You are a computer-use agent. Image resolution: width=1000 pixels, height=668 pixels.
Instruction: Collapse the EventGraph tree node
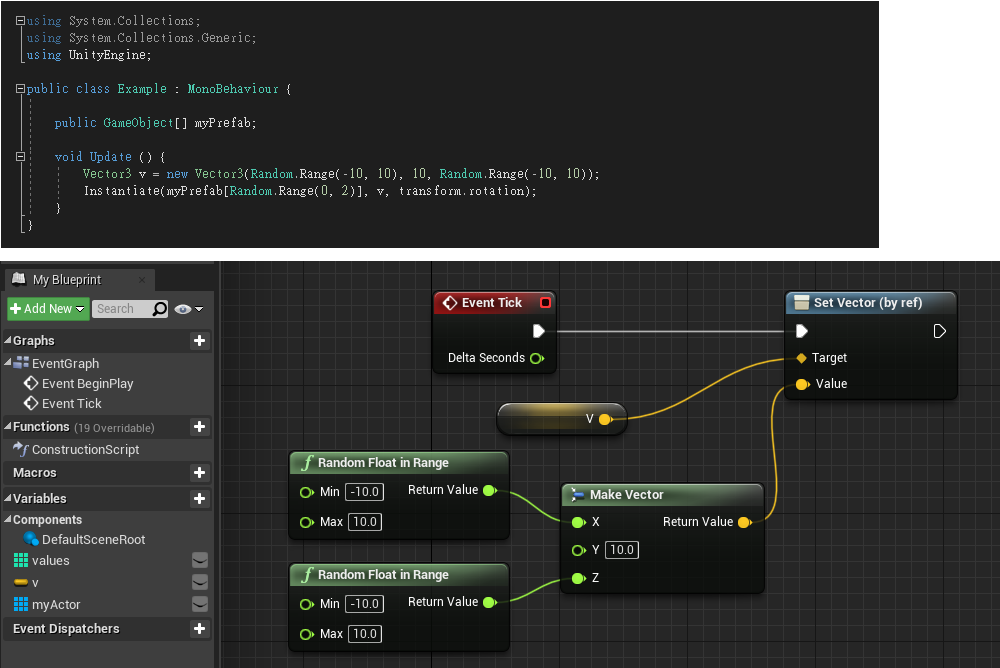[9, 364]
